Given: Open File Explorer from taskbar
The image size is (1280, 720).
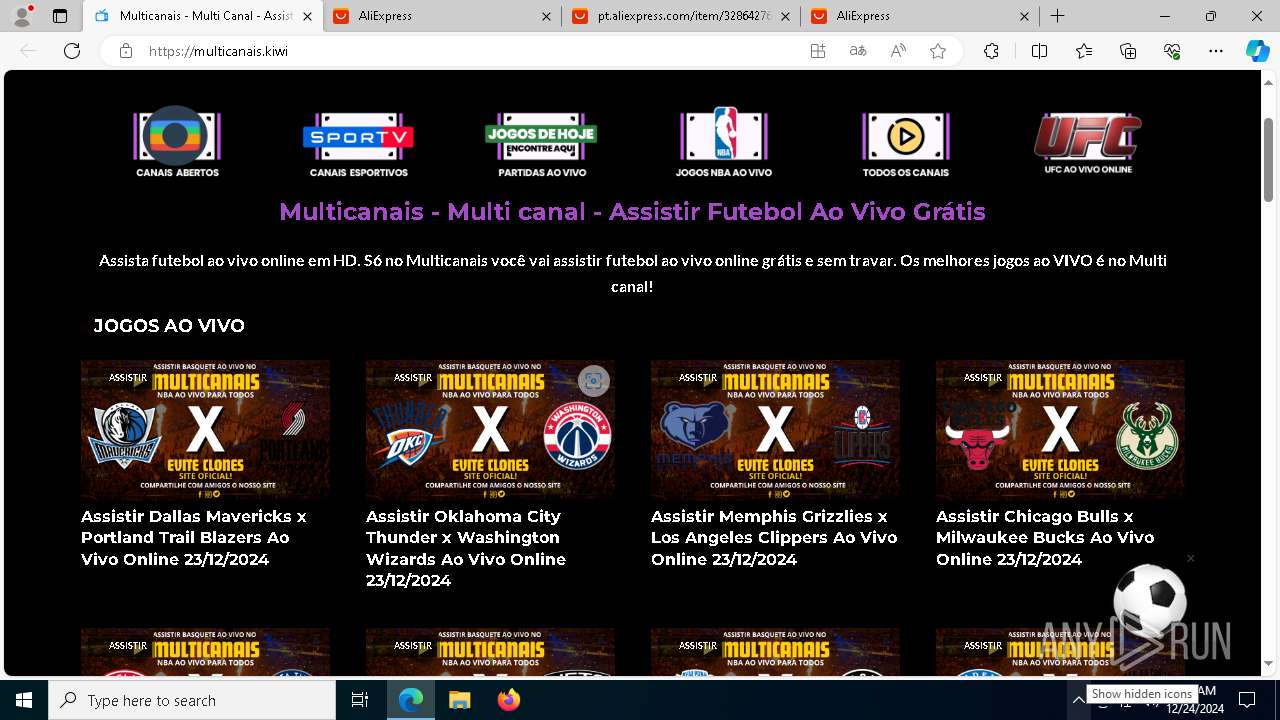Looking at the screenshot, I should [459, 700].
